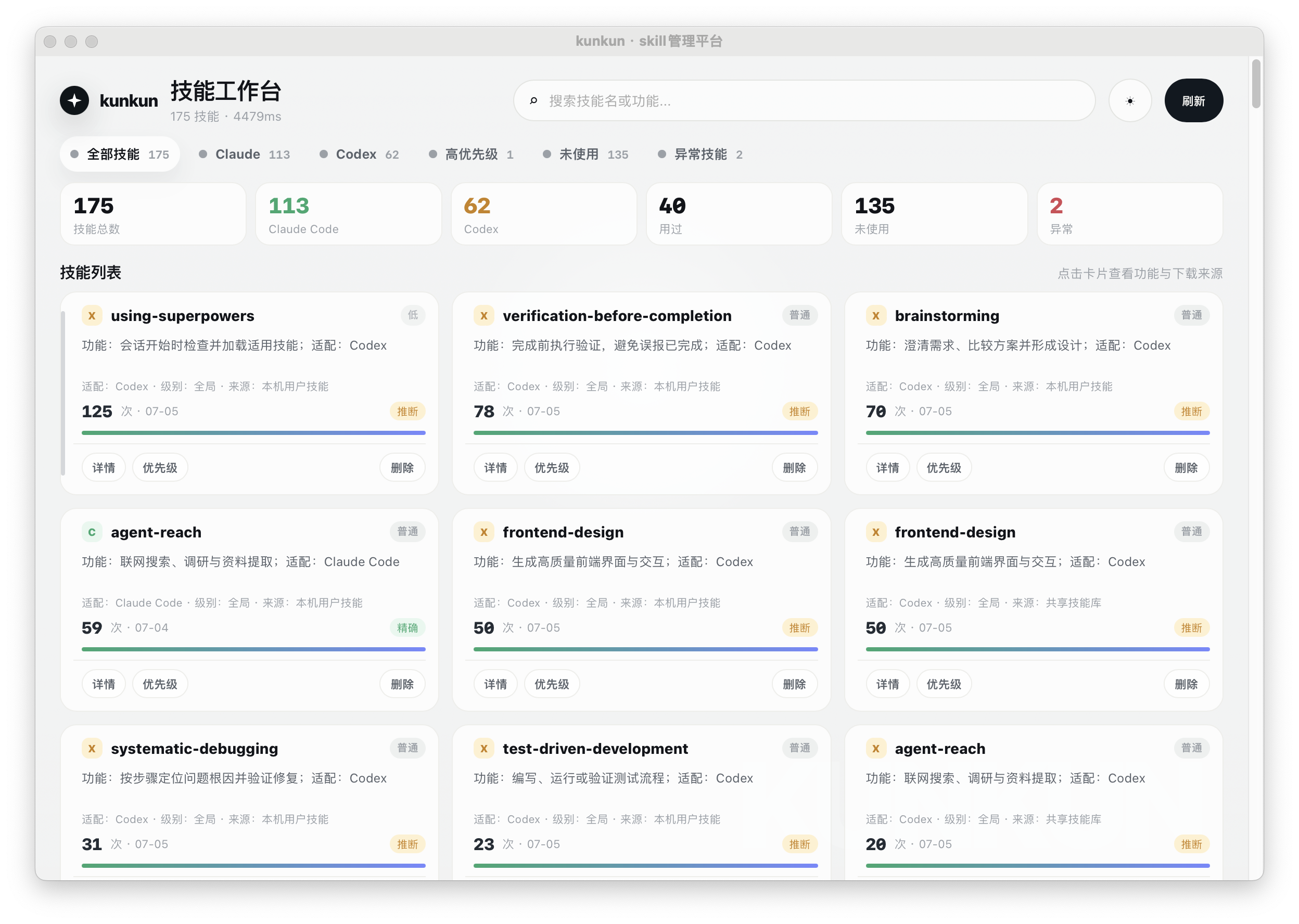1299x924 pixels.
Task: Click the search magnifier icon
Action: (533, 101)
